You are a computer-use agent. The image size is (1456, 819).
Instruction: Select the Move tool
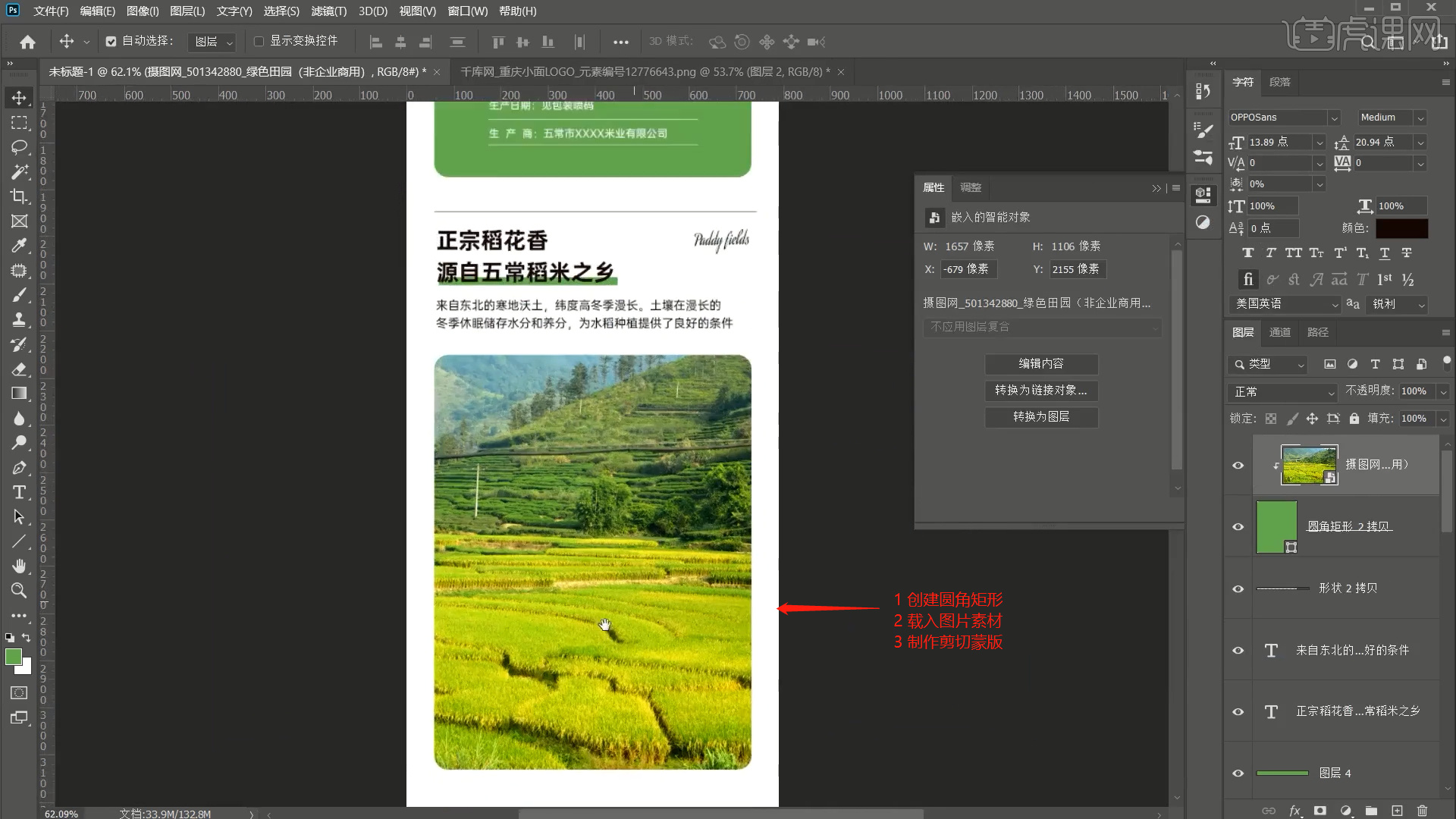(x=19, y=98)
